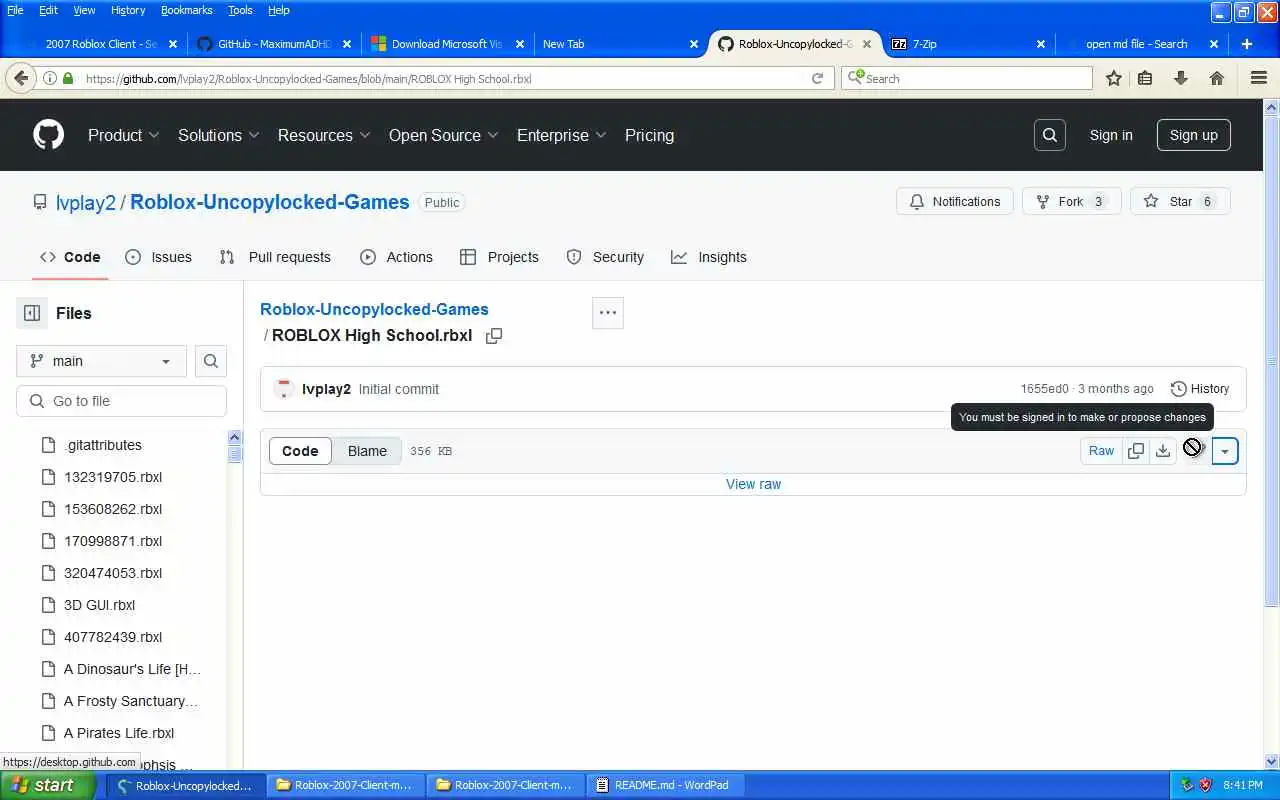Open the Bookmarks menu

tap(186, 10)
